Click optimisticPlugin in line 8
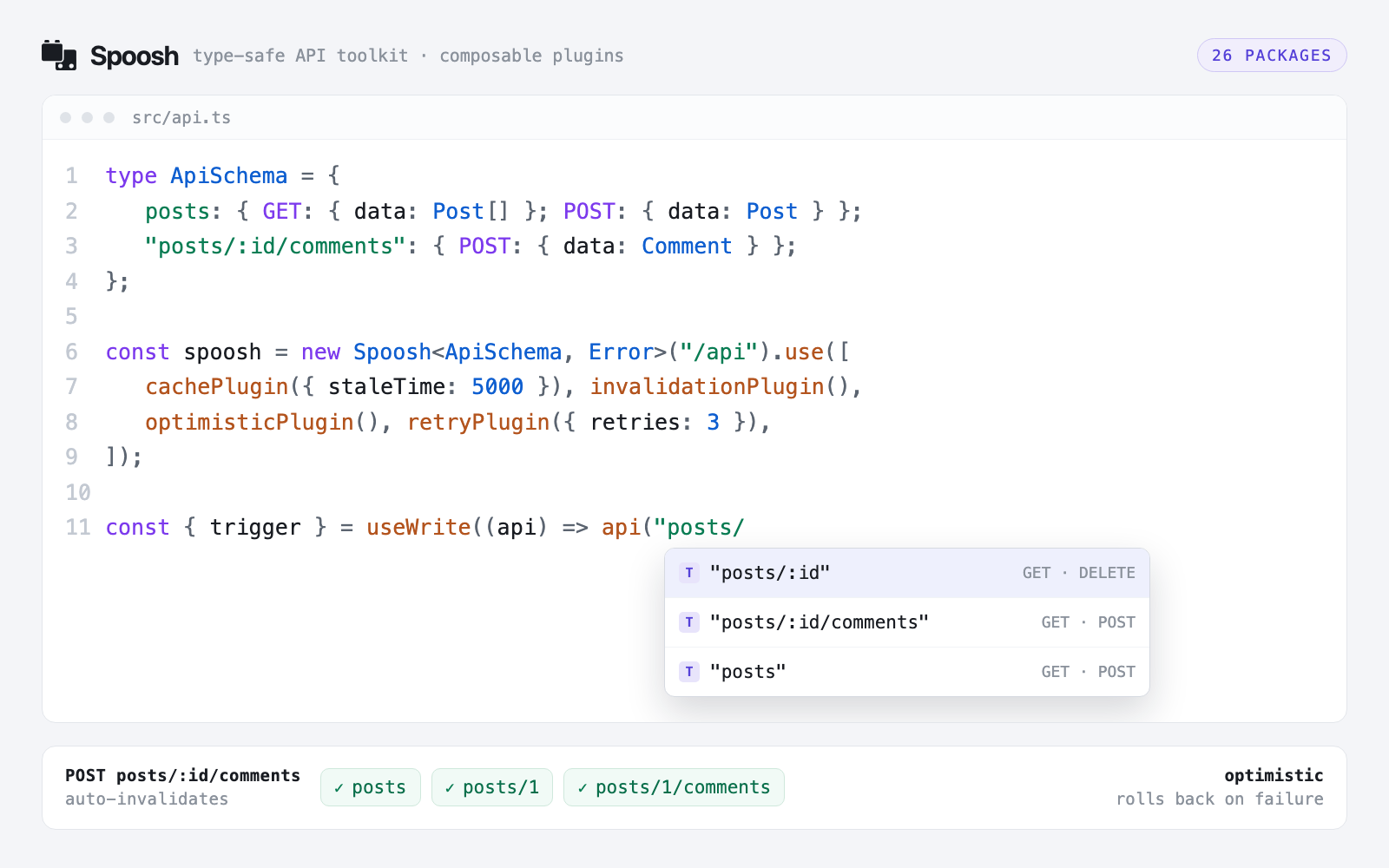 [x=250, y=422]
